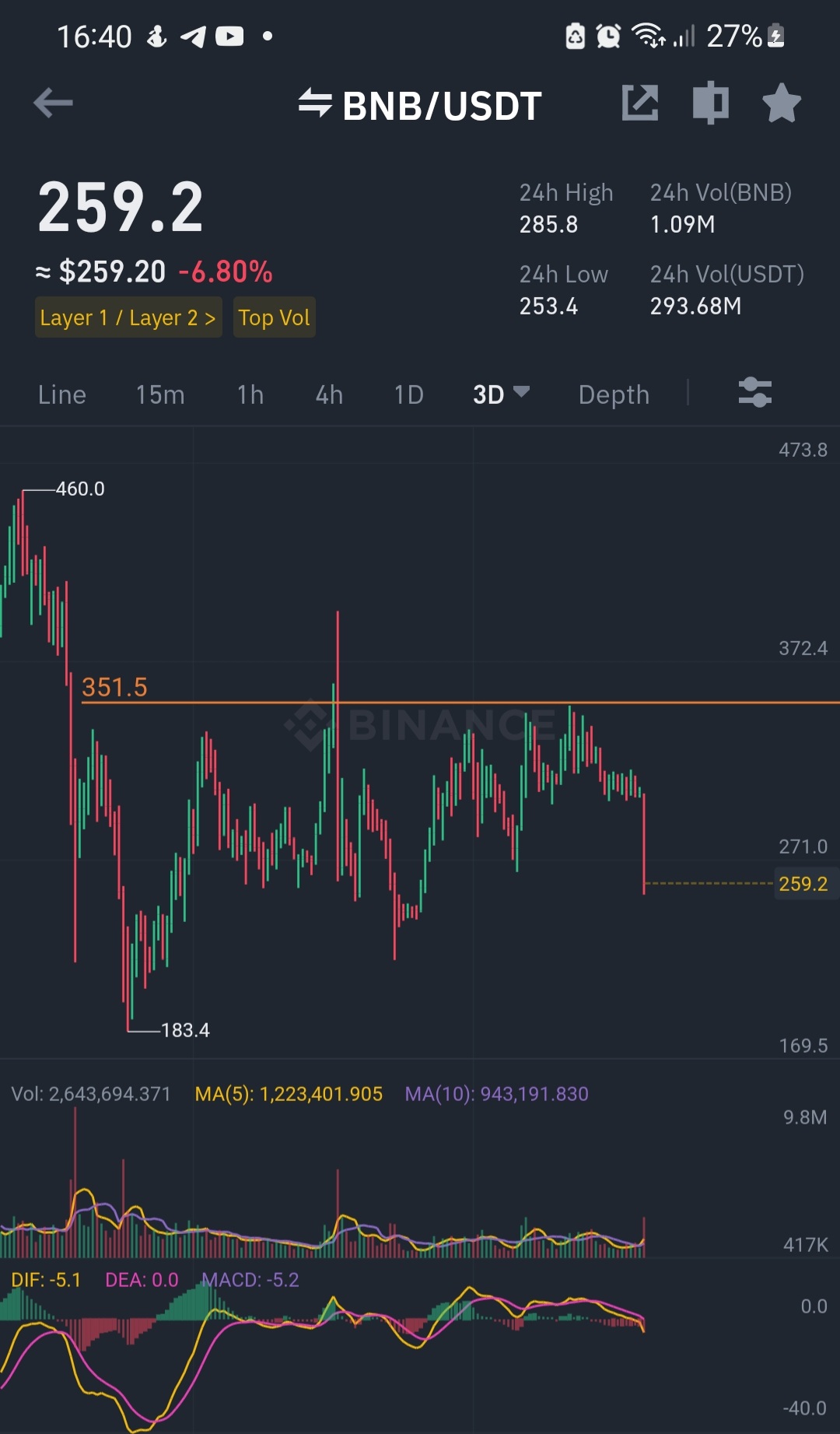
Task: Tap the MA(10) volume indicator label
Action: [496, 1094]
